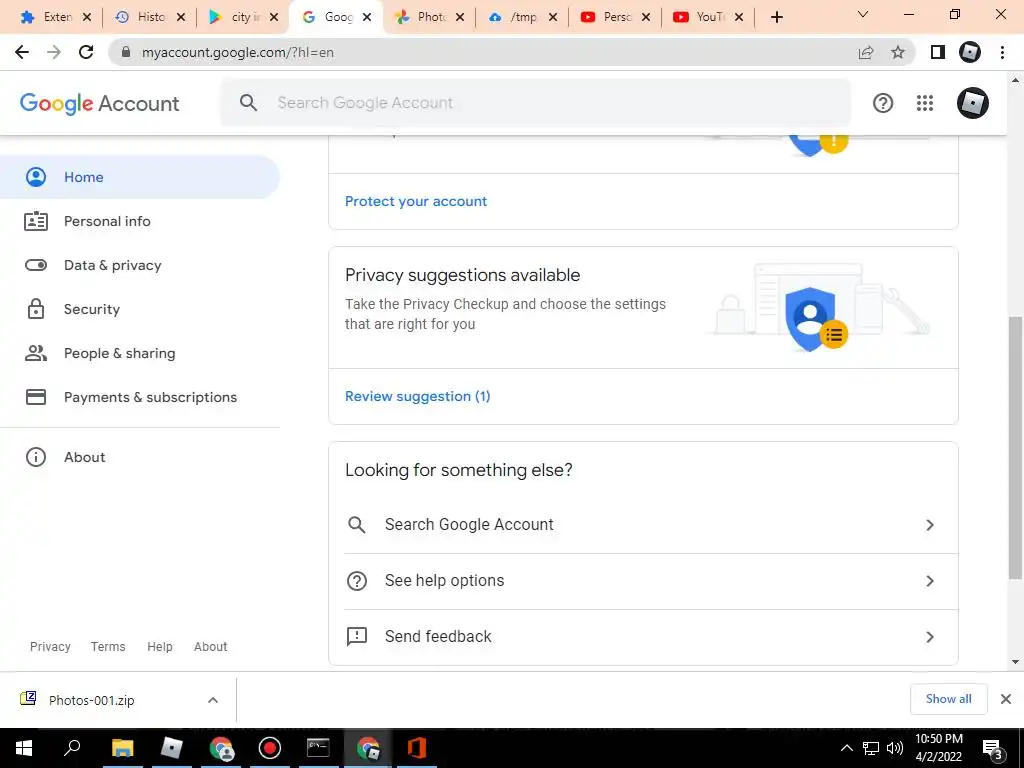Click the Google Account logo

point(99,103)
